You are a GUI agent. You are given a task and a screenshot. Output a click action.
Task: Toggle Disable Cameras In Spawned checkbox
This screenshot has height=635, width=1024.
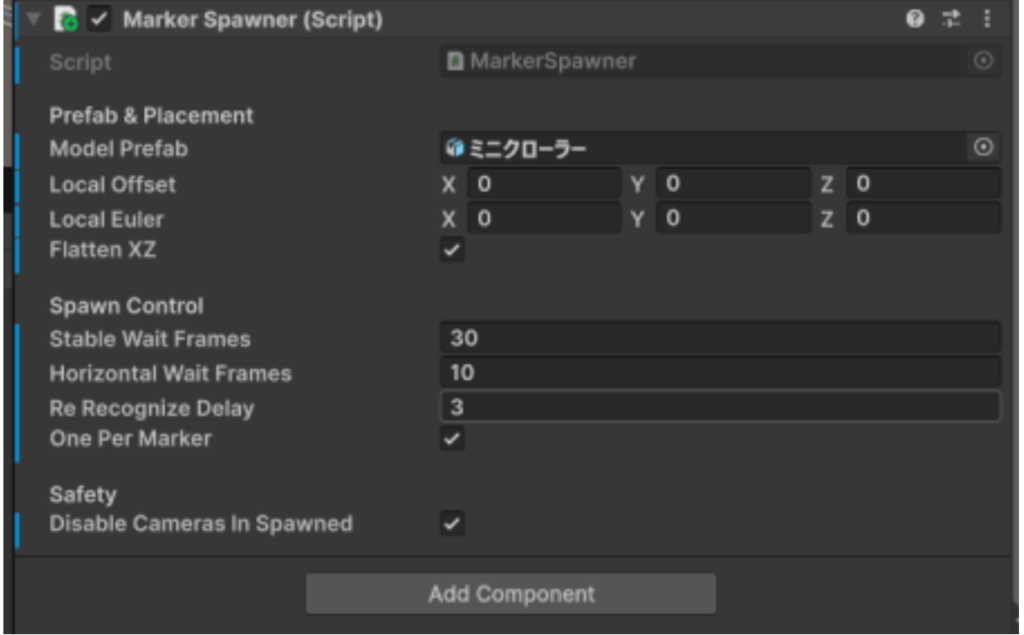453,523
